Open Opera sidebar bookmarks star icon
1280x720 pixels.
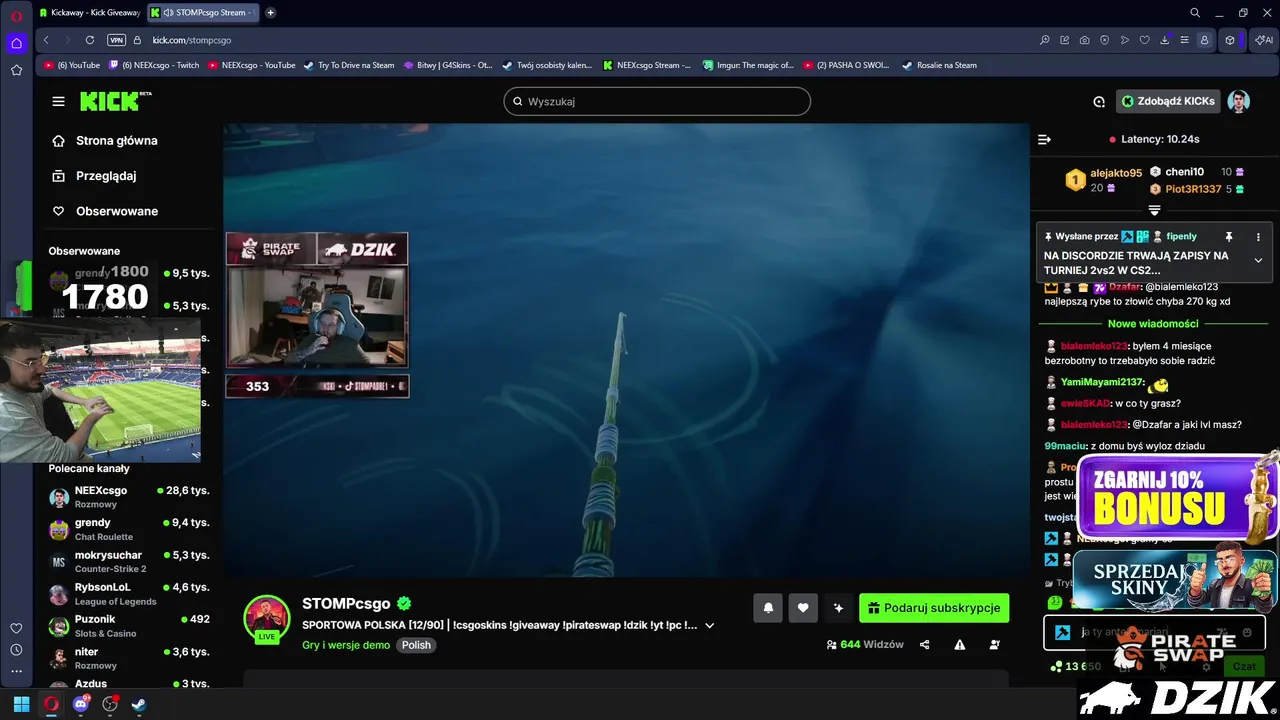click(x=16, y=70)
